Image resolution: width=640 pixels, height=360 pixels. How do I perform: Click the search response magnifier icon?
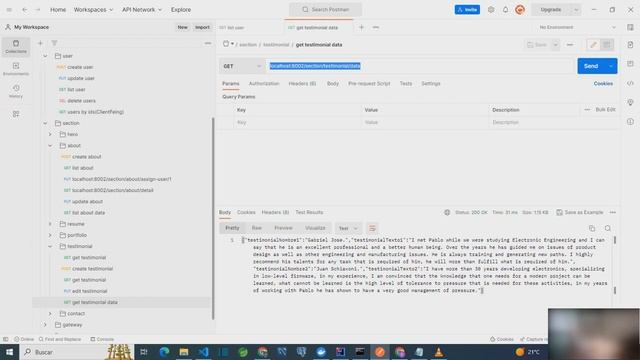point(608,228)
